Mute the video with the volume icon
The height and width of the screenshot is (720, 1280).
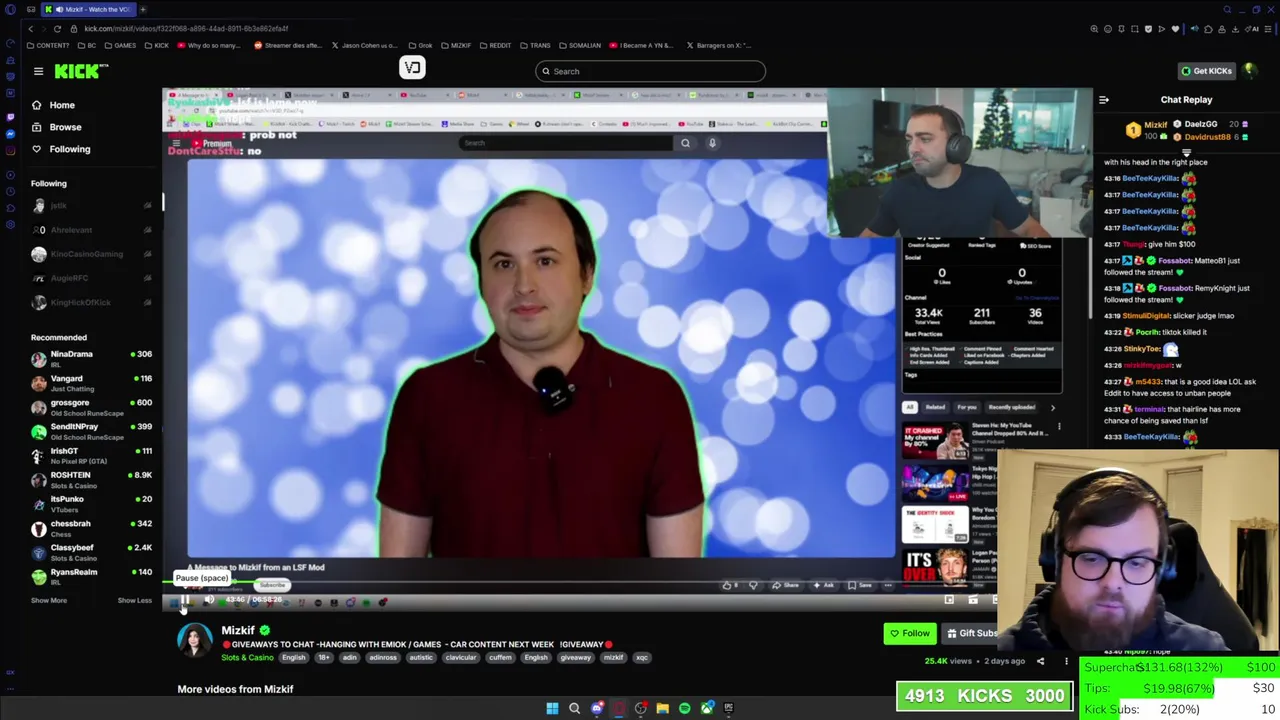(x=208, y=600)
